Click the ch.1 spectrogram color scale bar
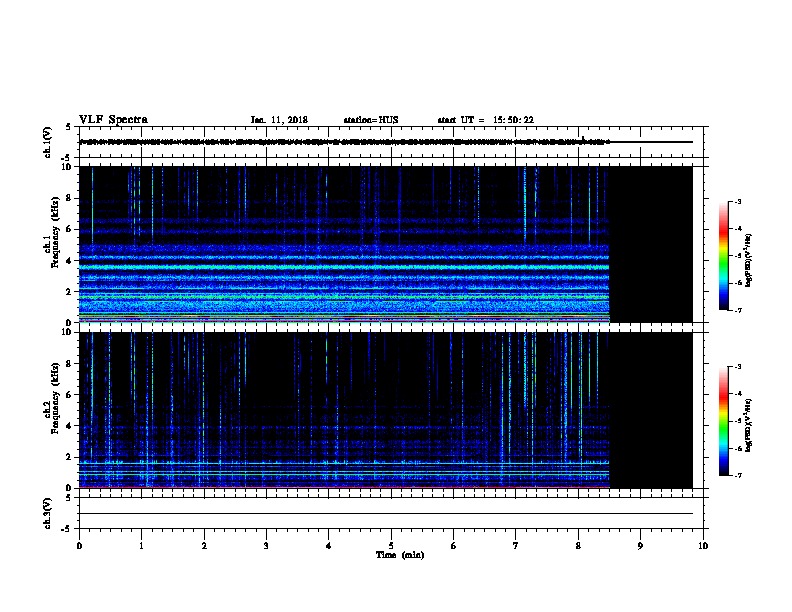This screenshot has height=612, width=792. coord(724,256)
